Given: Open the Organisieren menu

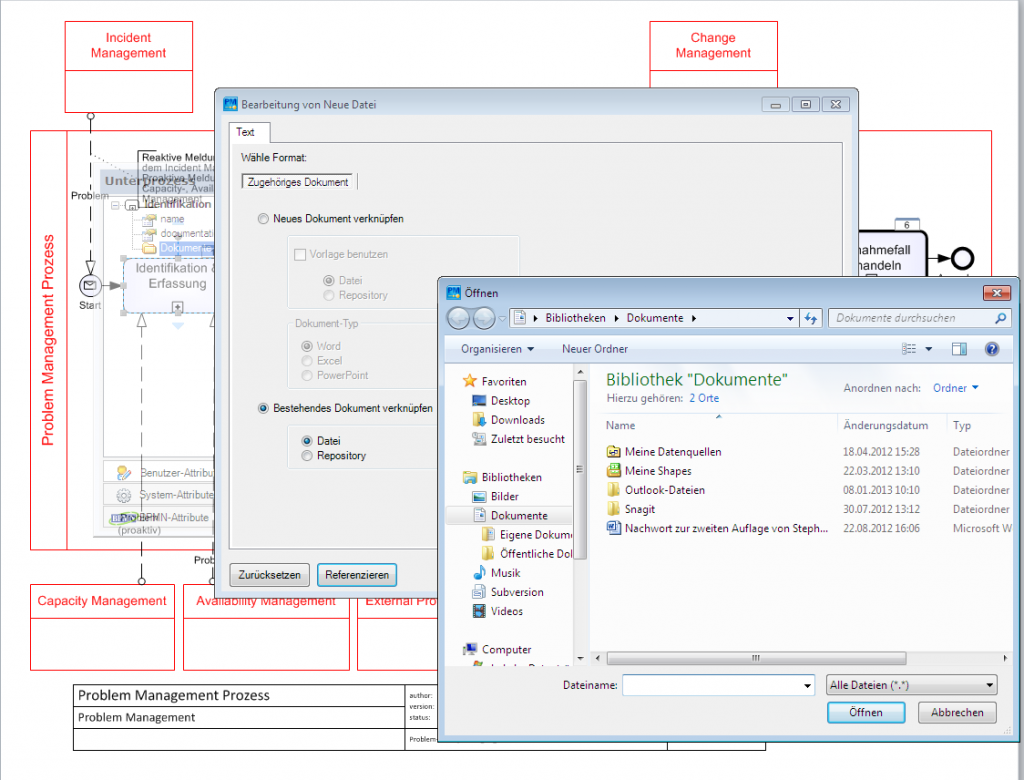Looking at the screenshot, I should click(498, 349).
